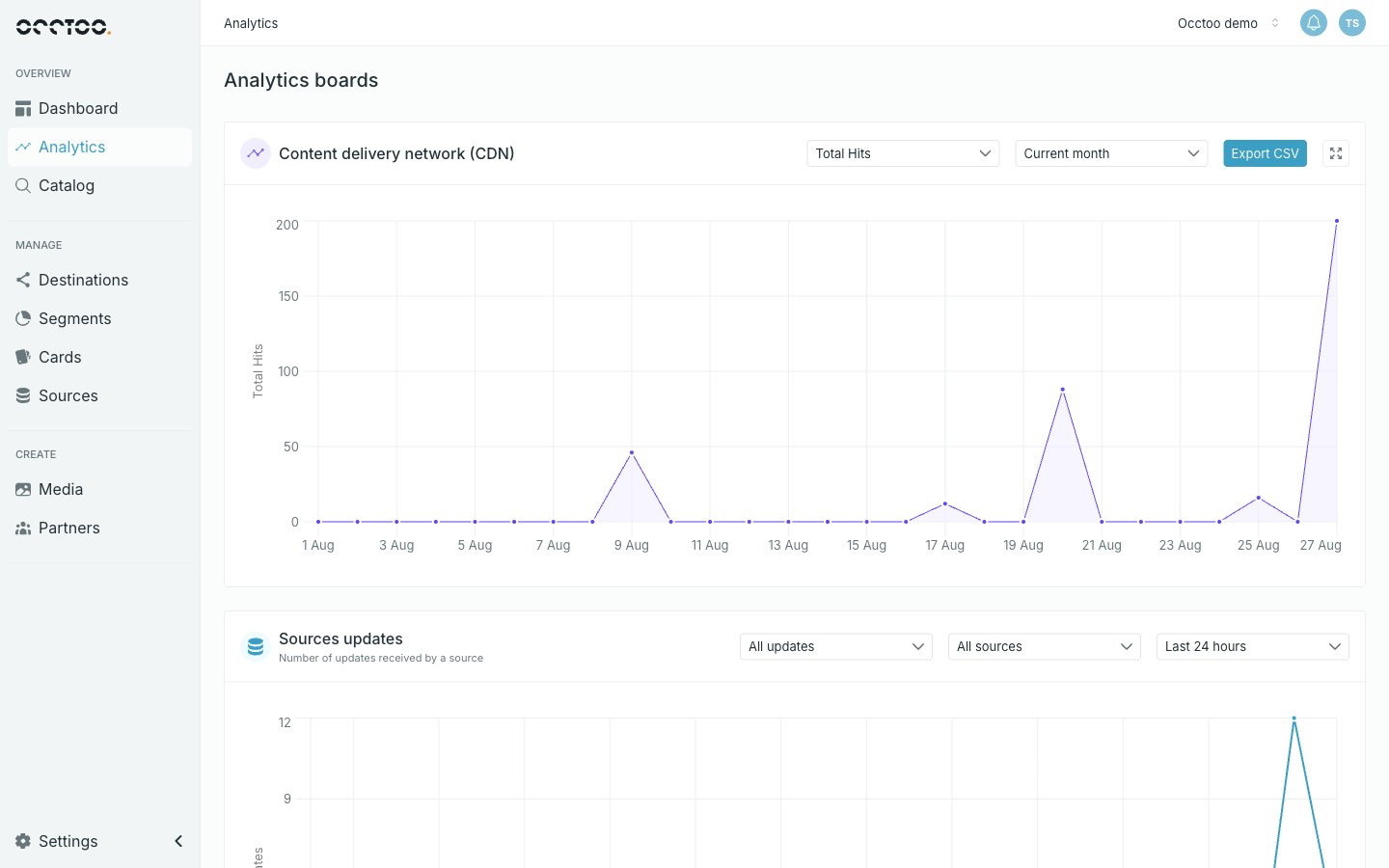This screenshot has height=868, width=1389.
Task: Click the 25 Aug data point
Action: 1258,498
